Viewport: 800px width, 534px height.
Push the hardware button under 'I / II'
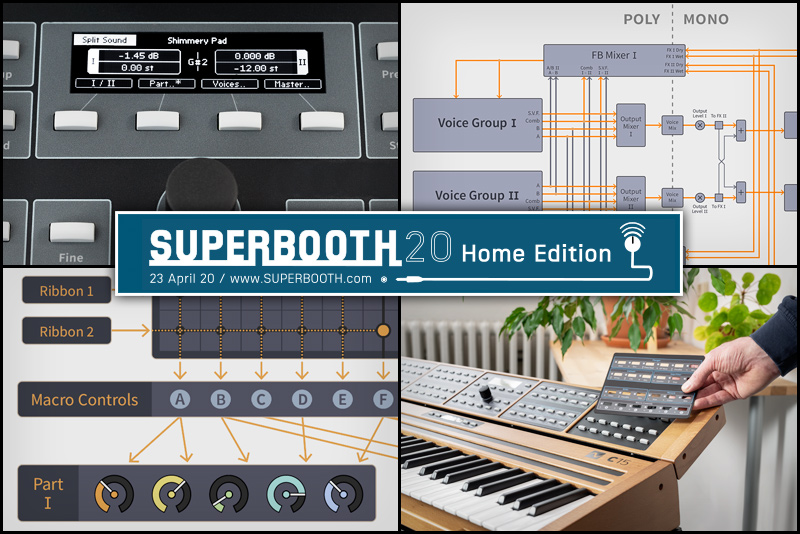click(76, 121)
